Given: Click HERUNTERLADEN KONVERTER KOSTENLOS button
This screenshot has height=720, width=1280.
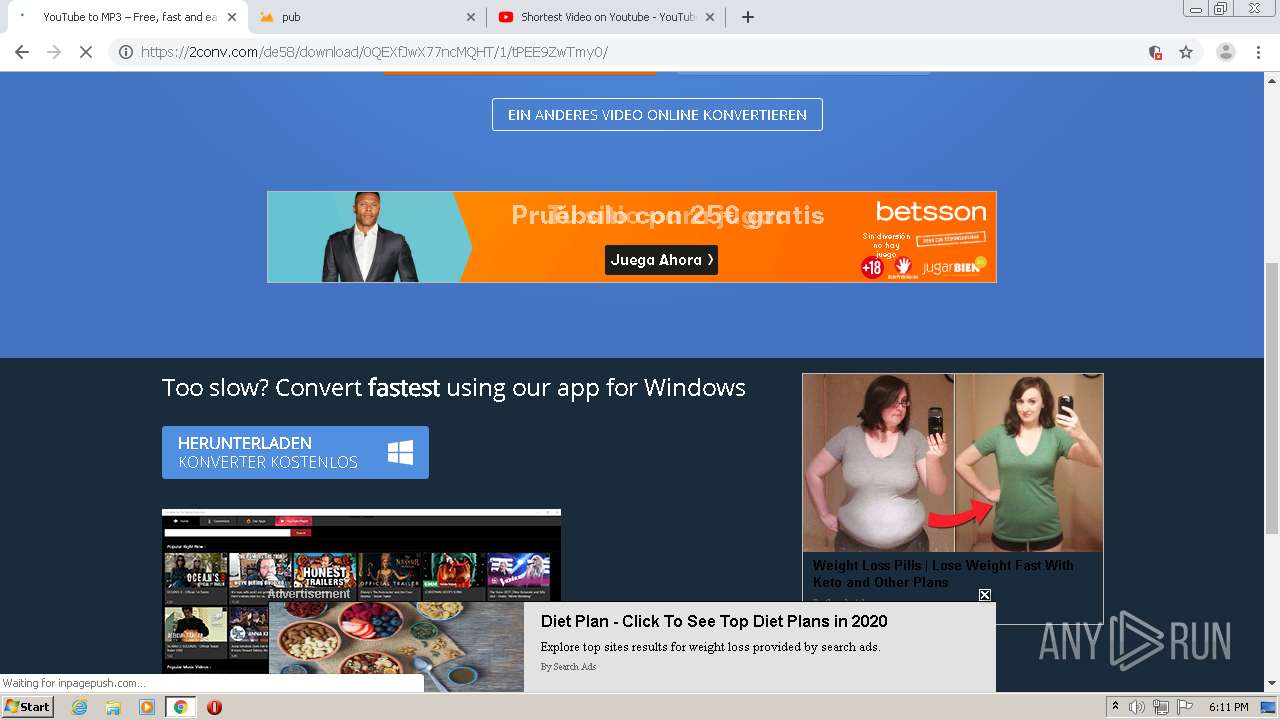Looking at the screenshot, I should pyautogui.click(x=295, y=452).
